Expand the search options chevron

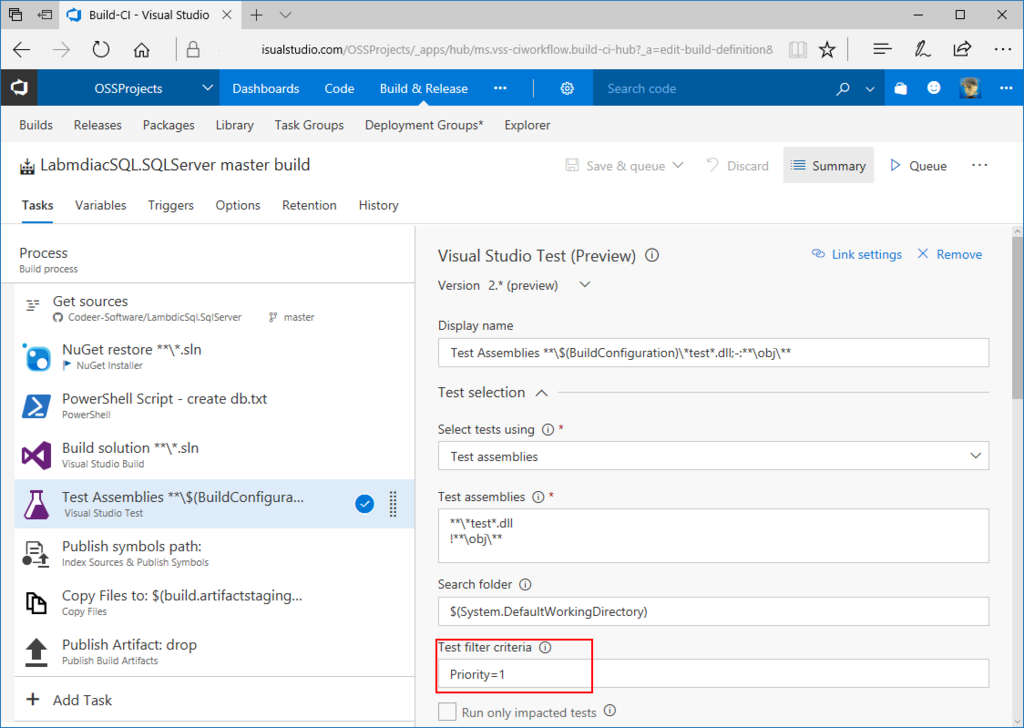tap(870, 89)
